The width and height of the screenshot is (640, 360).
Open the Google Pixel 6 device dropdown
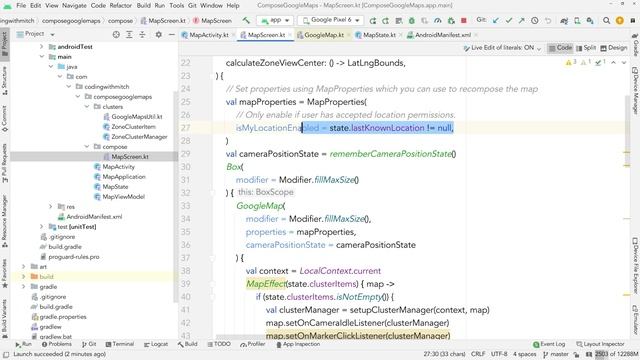click(331, 20)
